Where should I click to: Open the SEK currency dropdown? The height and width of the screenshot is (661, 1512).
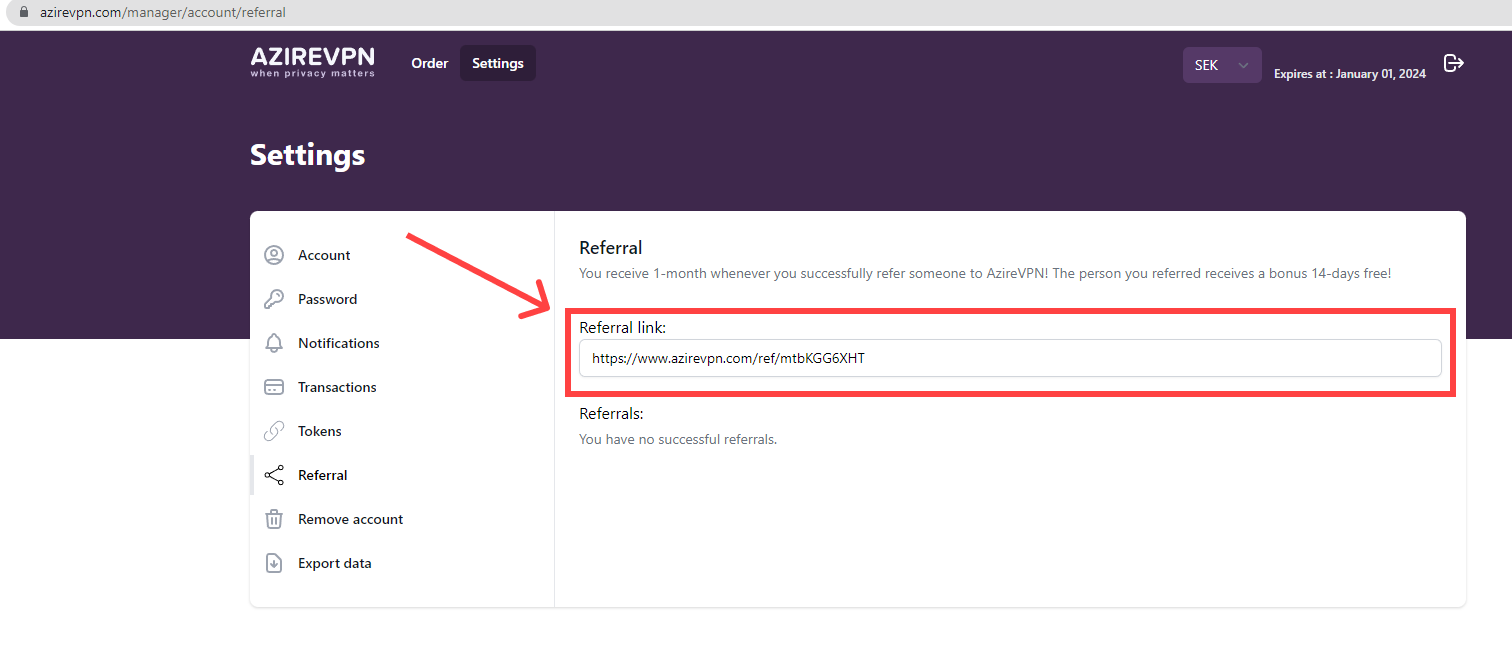[x=1222, y=65]
